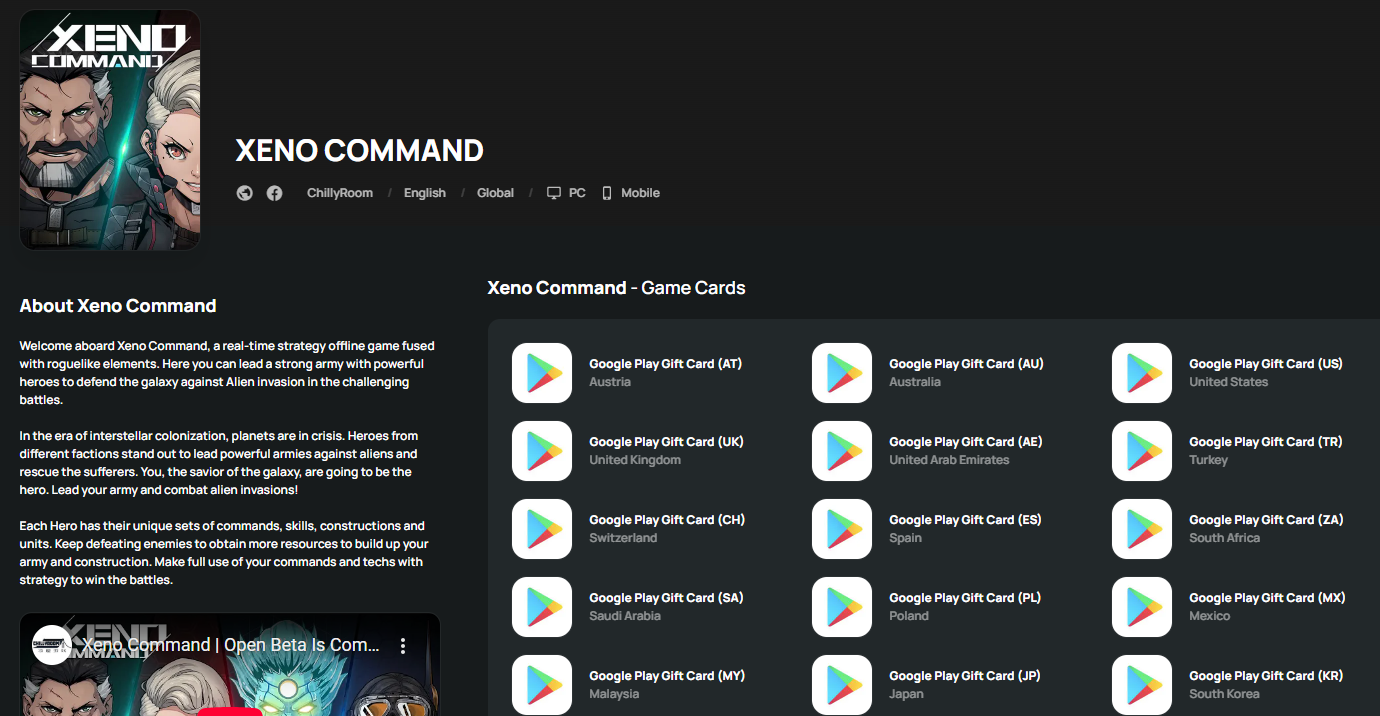
Task: Select Google Play Gift Card (AT) link
Action: [666, 364]
